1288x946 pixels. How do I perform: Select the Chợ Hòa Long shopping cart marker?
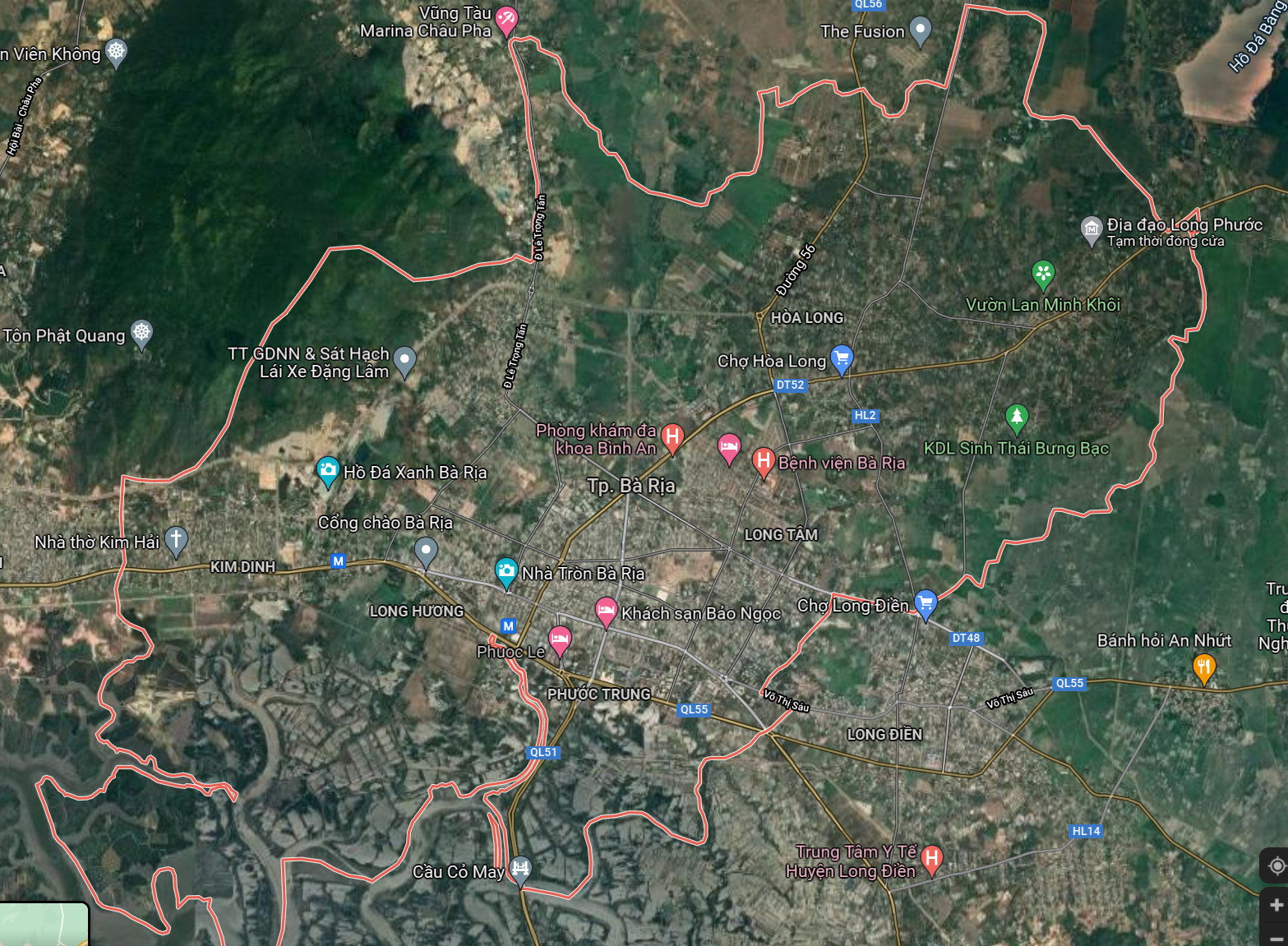(841, 358)
